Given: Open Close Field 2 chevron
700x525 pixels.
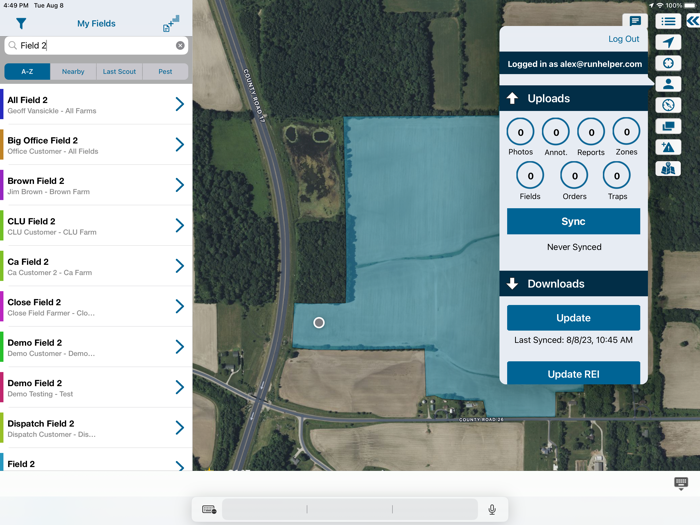Looking at the screenshot, I should tap(179, 306).
